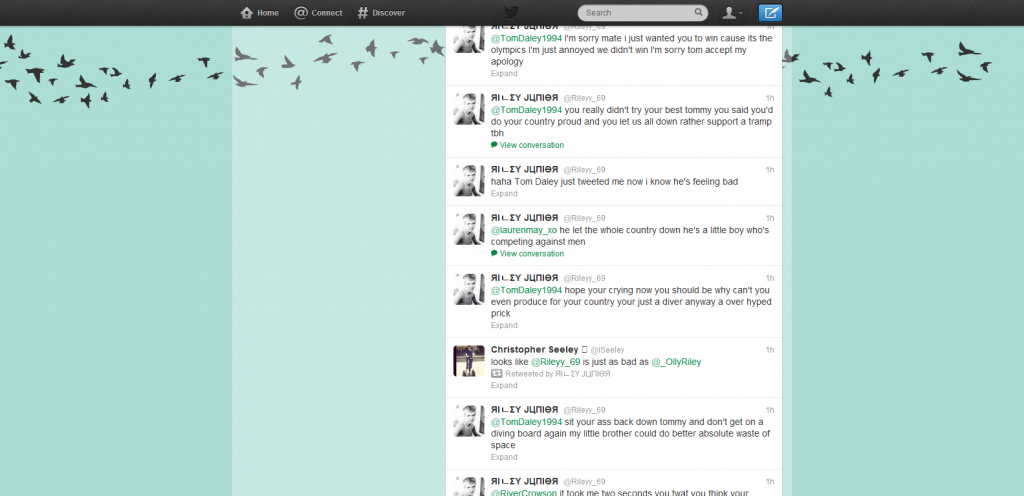Click the retweet icon under Seeley's tweet

pyautogui.click(x=496, y=374)
